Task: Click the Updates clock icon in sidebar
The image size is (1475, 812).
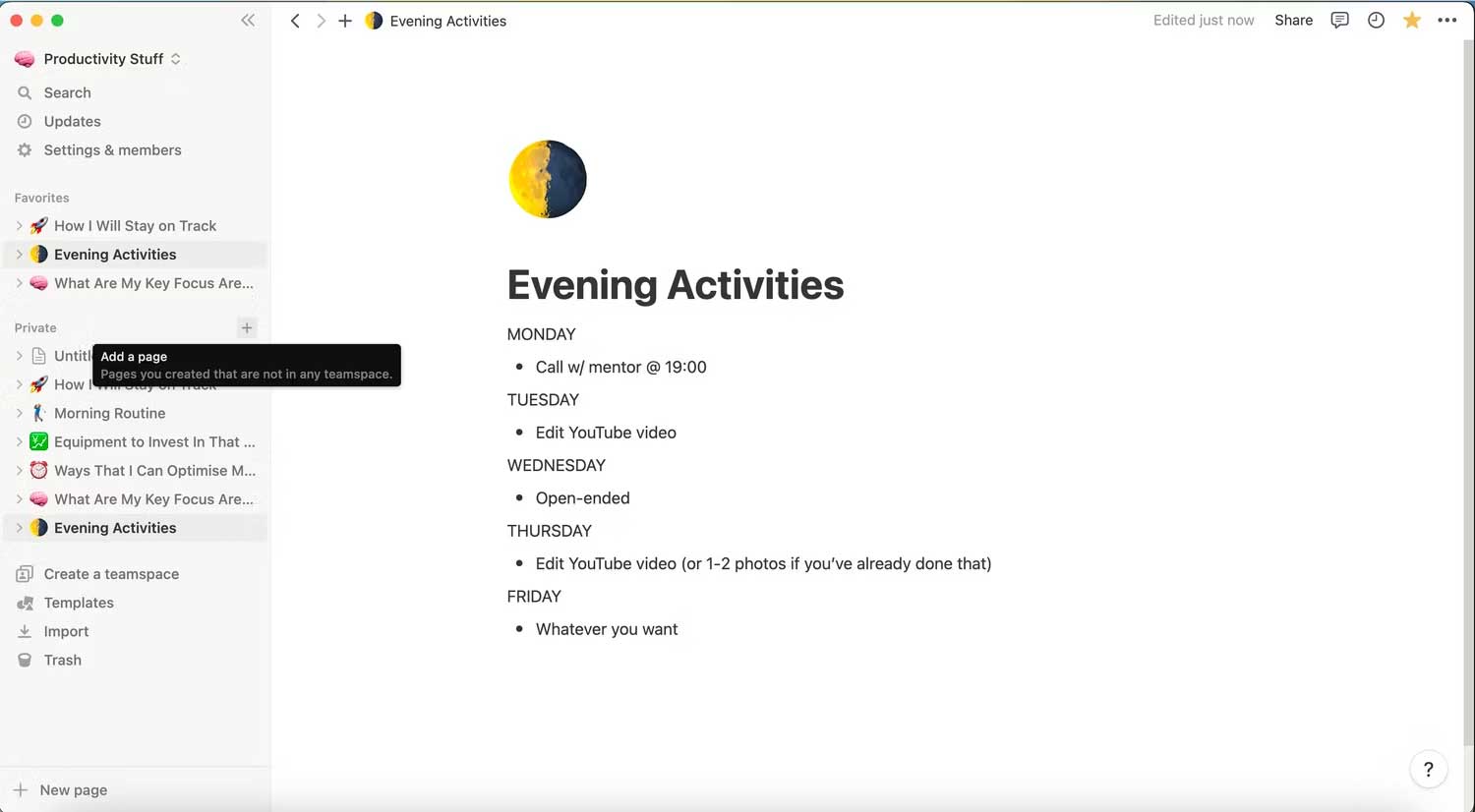Action: pyautogui.click(x=25, y=121)
